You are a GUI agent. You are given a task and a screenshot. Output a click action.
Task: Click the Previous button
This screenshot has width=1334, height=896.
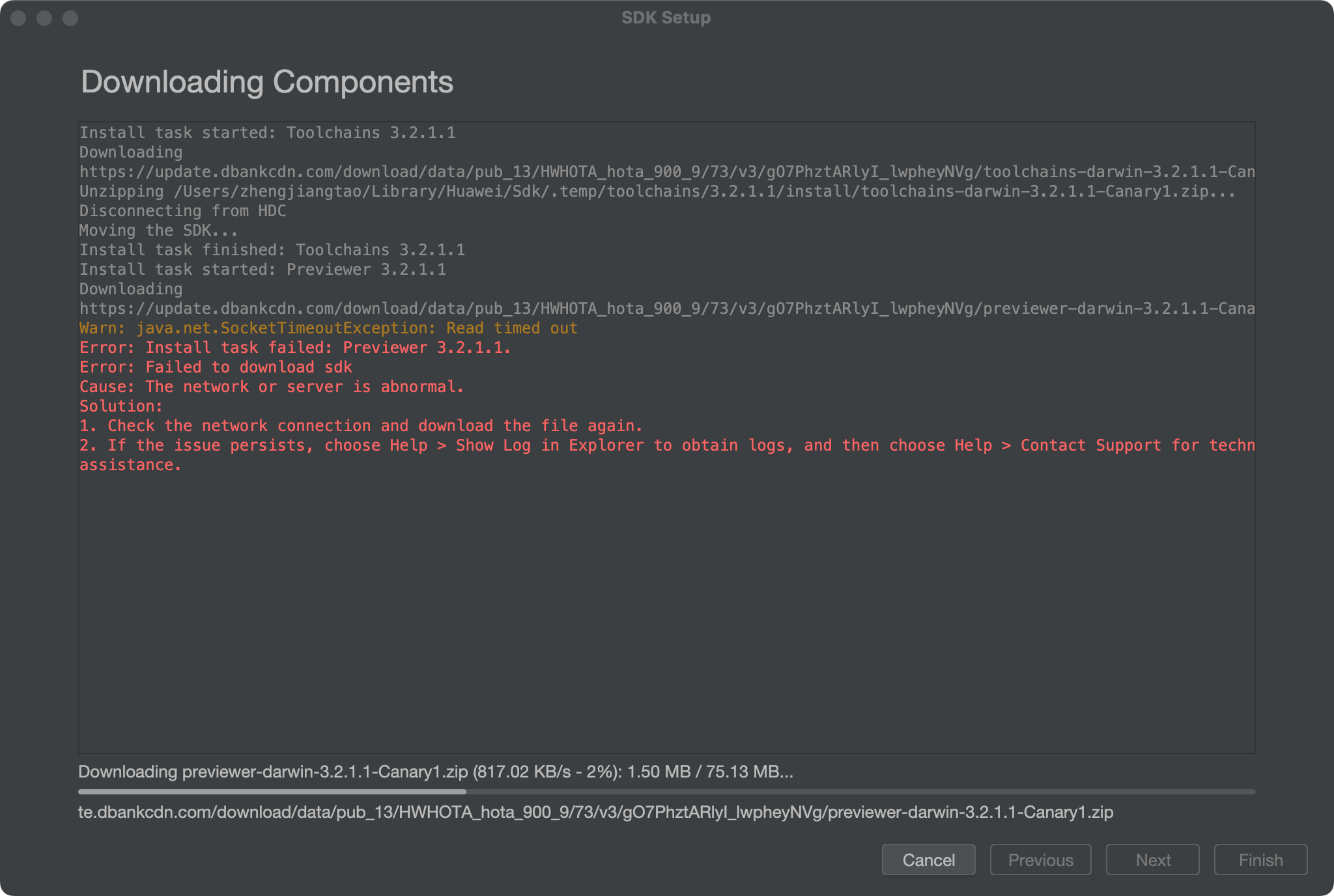[x=1040, y=860]
